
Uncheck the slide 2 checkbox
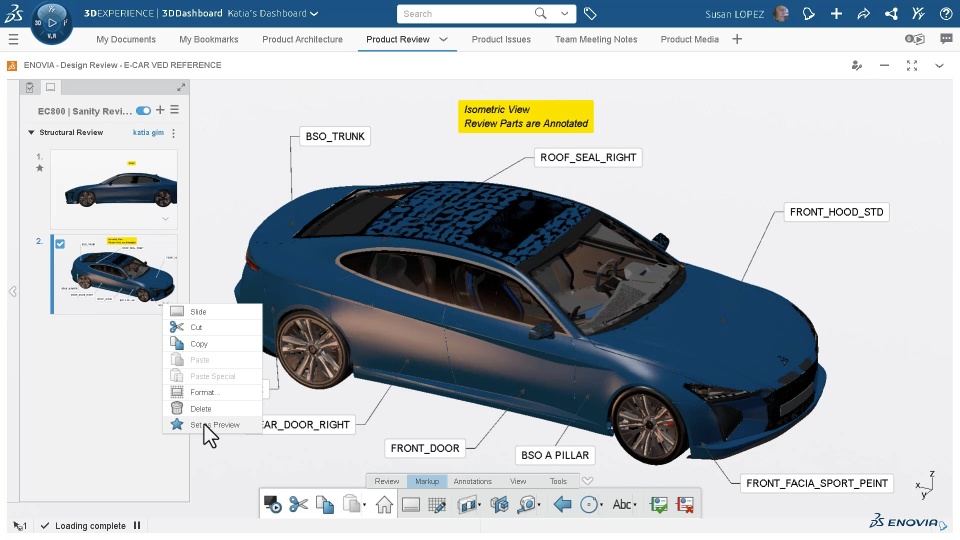[60, 244]
